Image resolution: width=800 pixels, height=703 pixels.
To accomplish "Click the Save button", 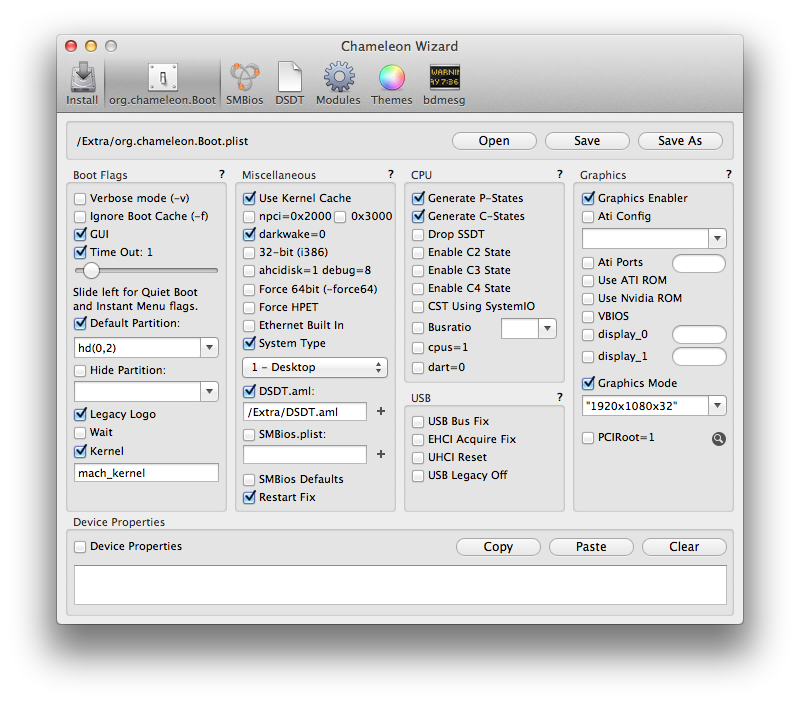I will point(587,141).
